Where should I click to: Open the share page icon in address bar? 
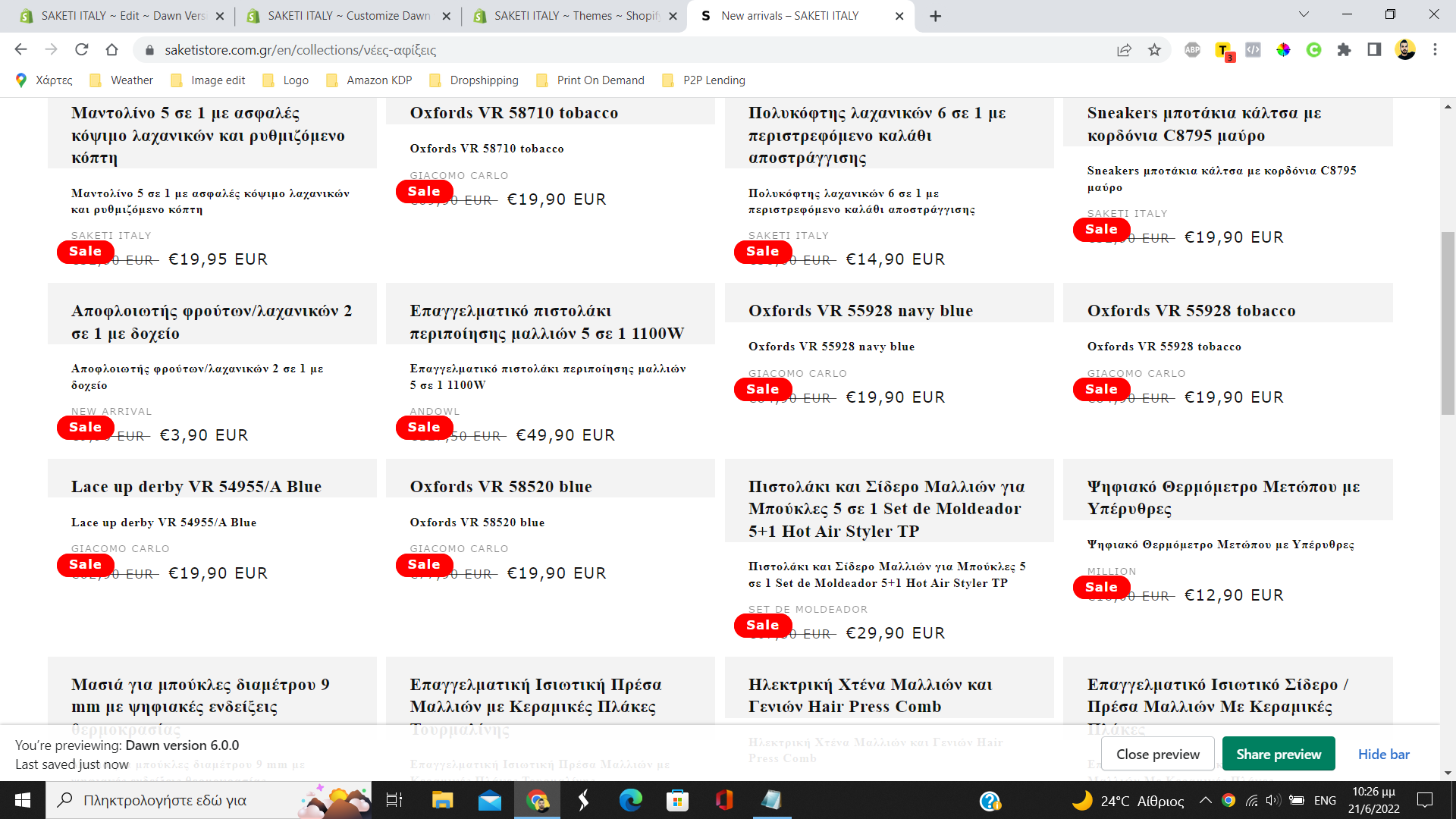(x=1124, y=50)
